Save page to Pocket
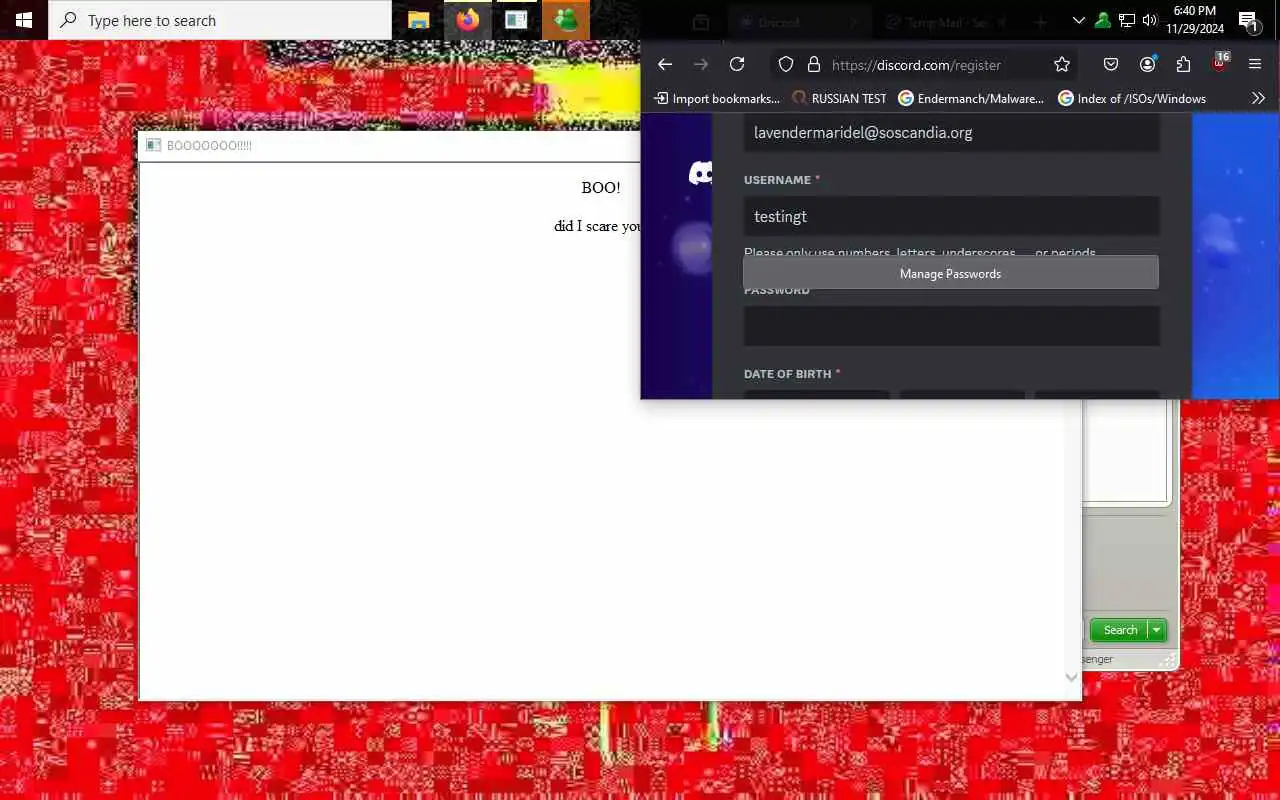The image size is (1280, 800). point(1111,65)
